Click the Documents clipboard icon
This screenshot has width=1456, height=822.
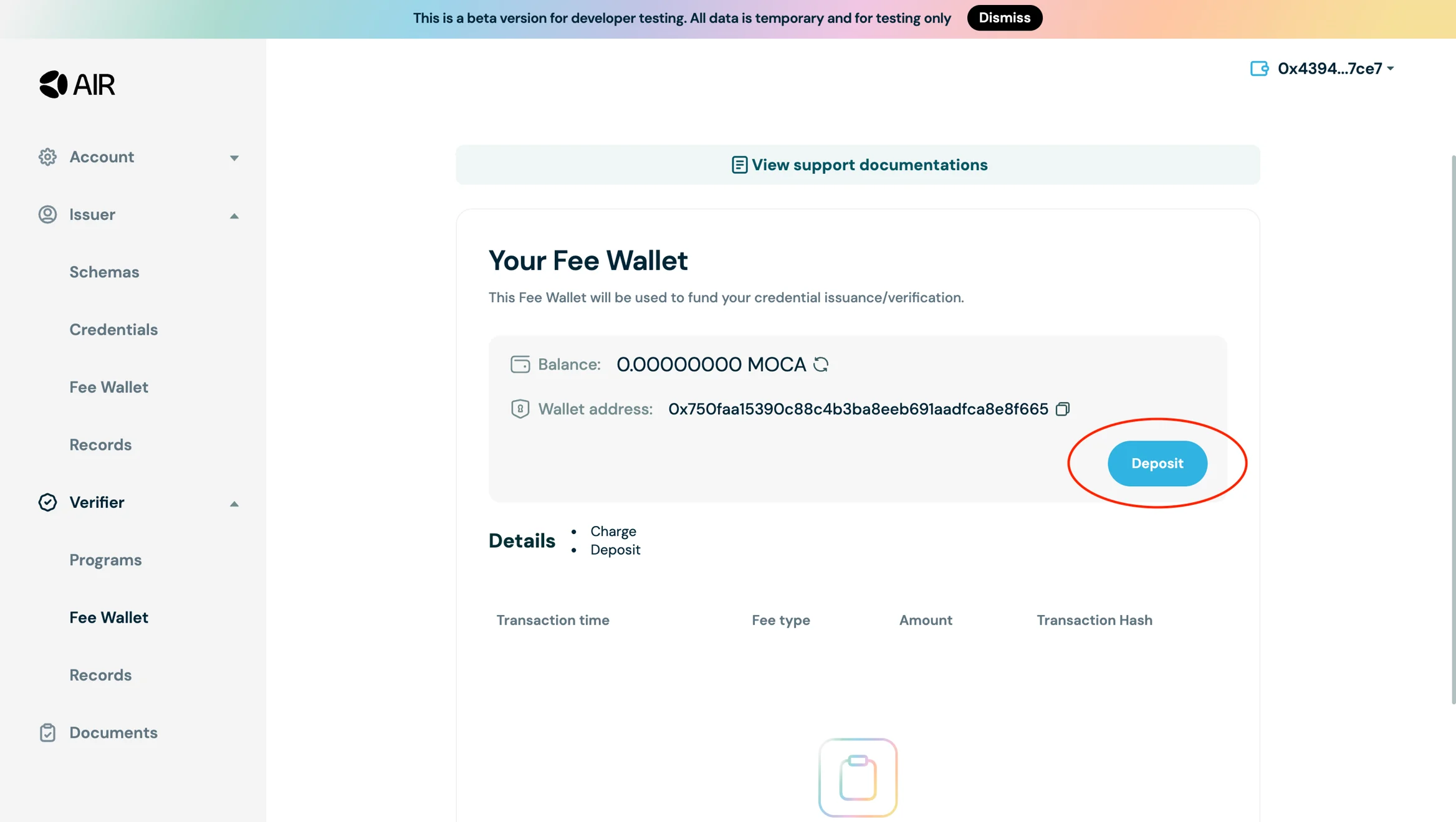click(x=47, y=733)
